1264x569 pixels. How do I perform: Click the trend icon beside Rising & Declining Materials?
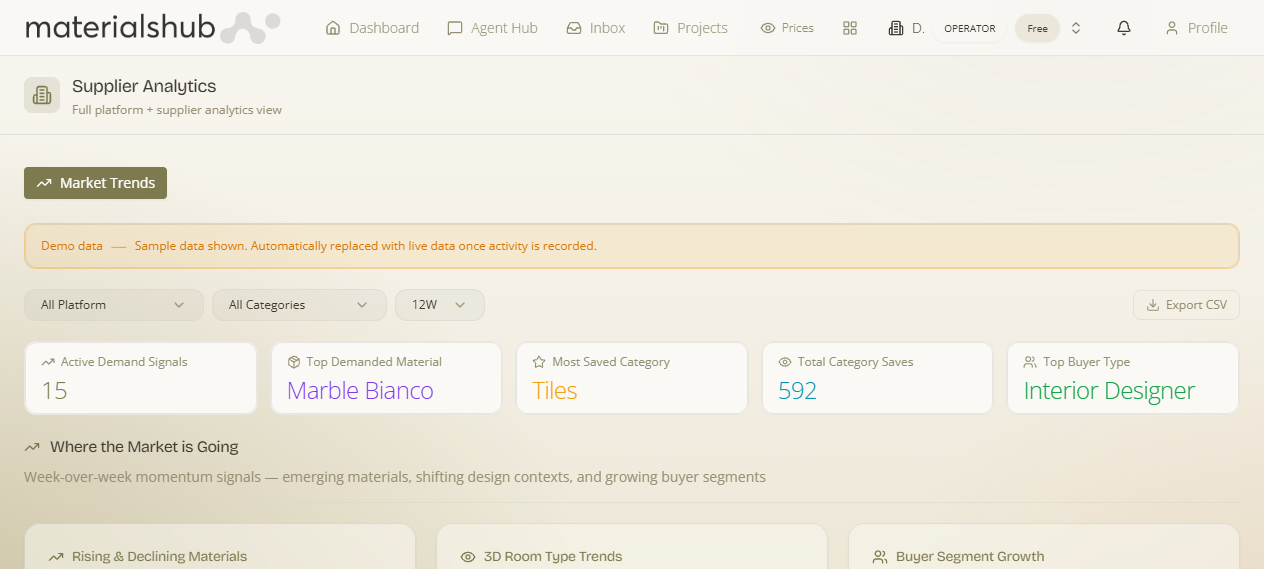click(x=56, y=557)
